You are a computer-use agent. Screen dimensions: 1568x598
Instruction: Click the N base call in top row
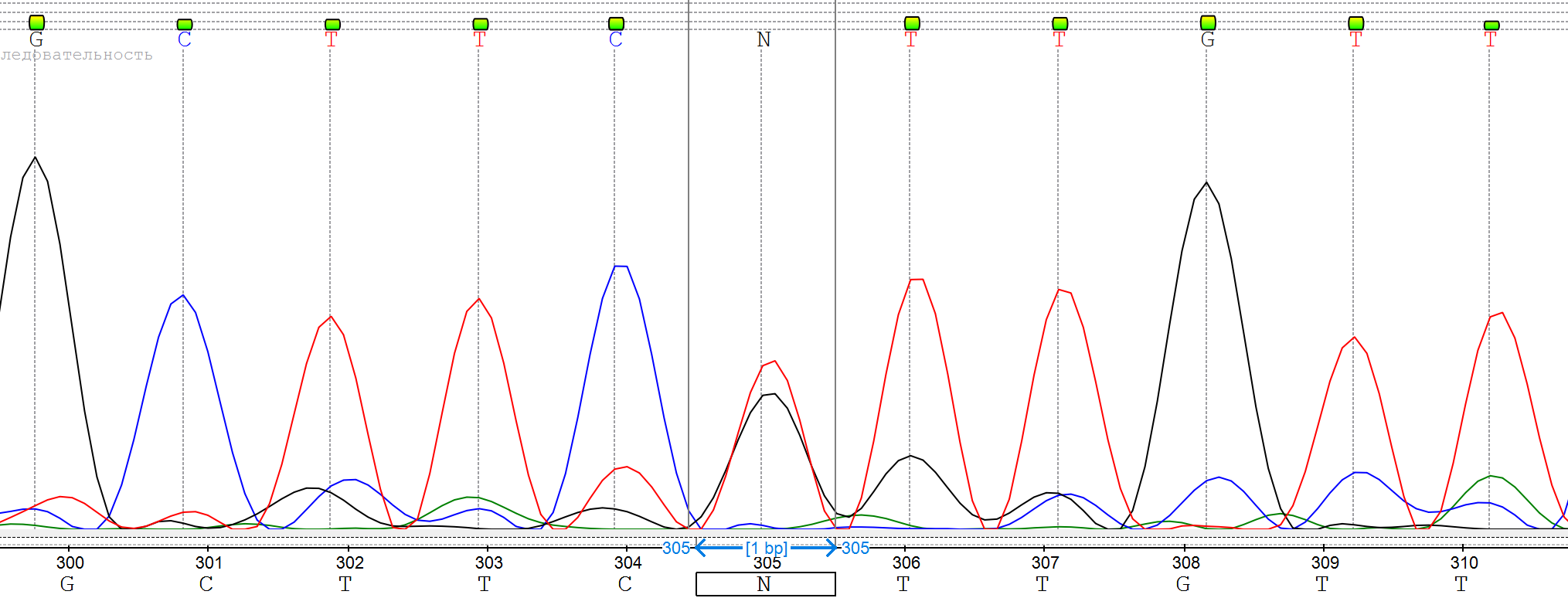pos(764,39)
